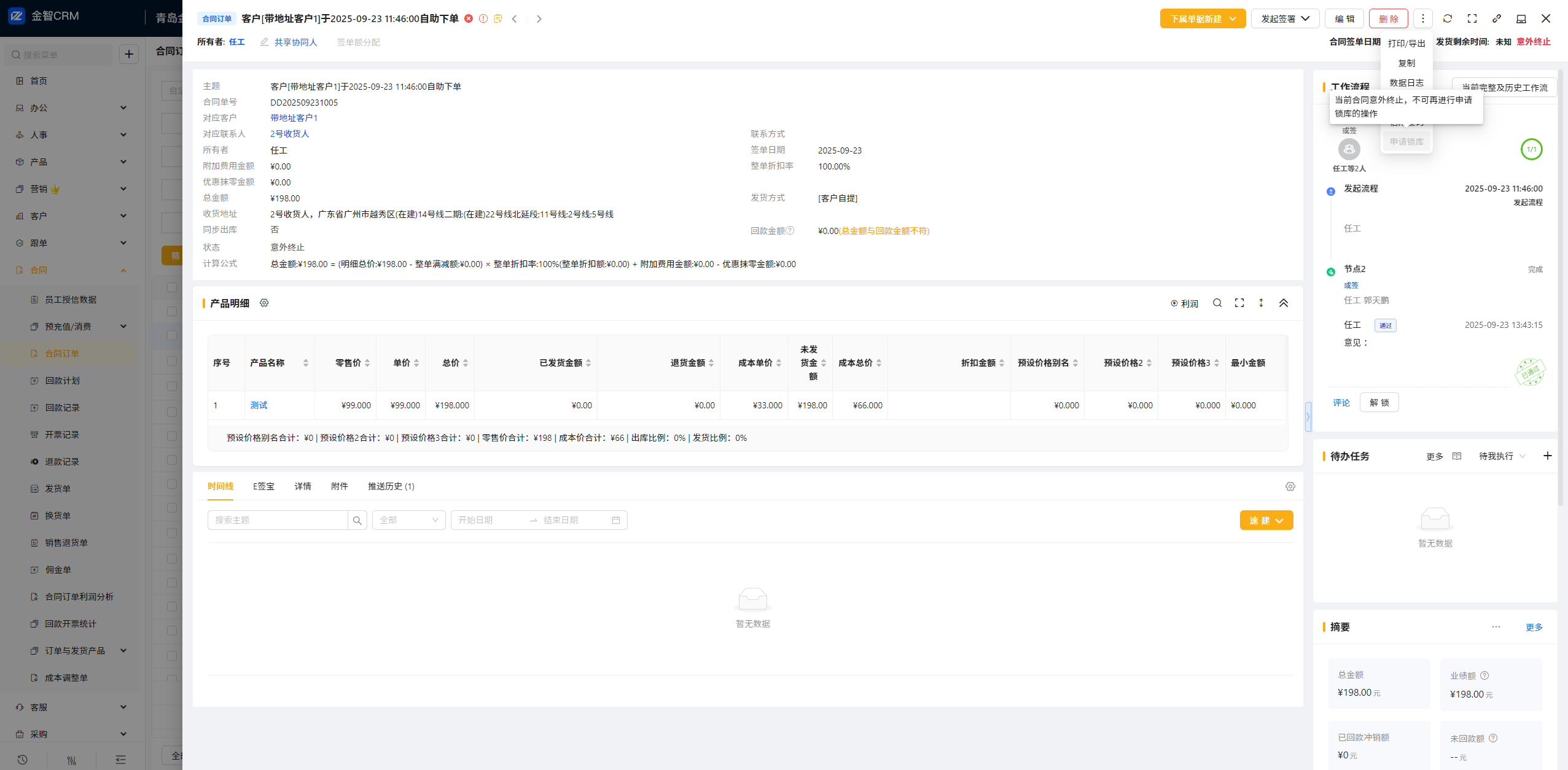Expand 下属单据新建 dropdown button
The image size is (1568, 770).
click(1202, 19)
